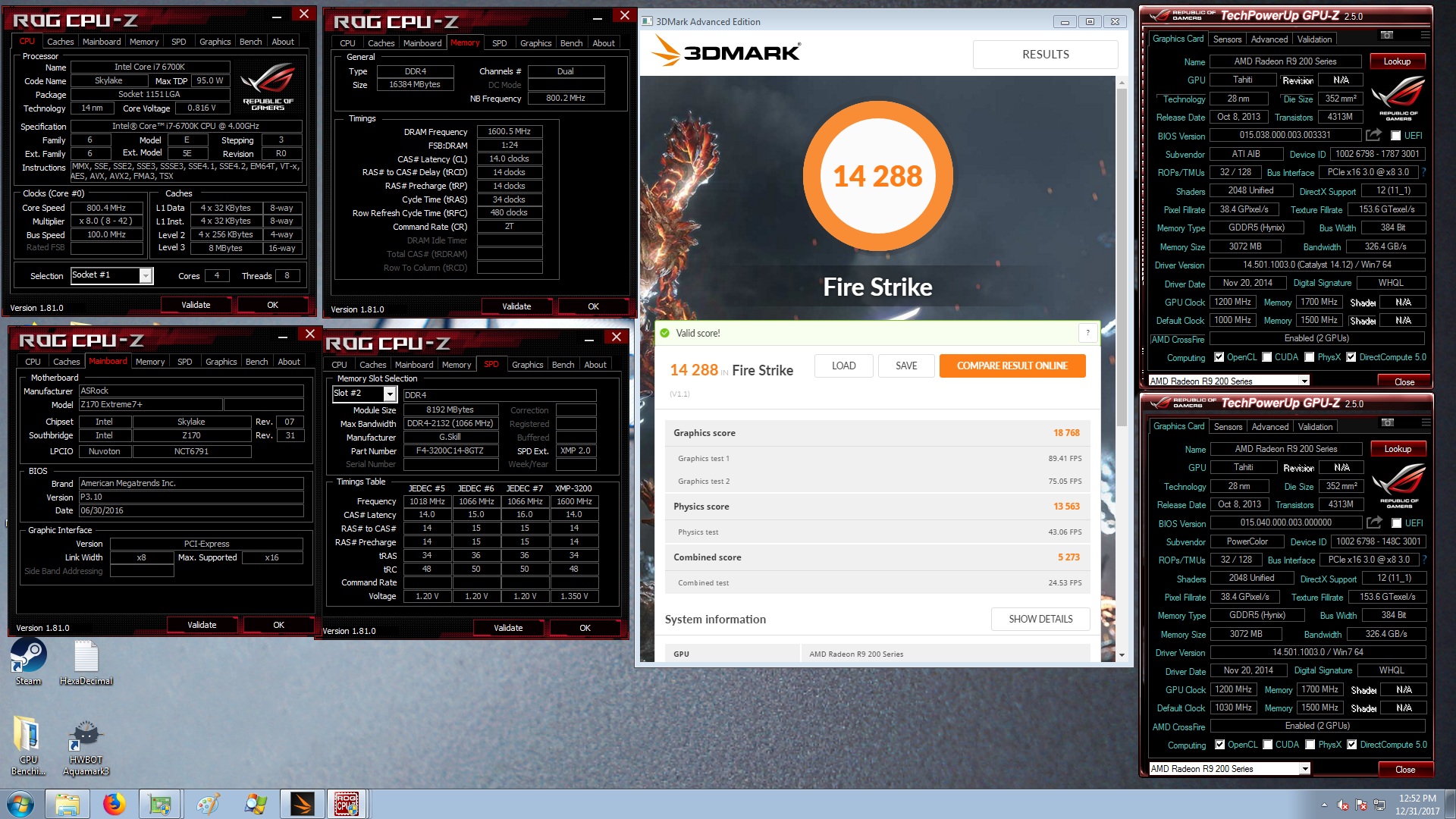Click screenshot camera icon in top GPU-Z window
This screenshot has width=1456, height=819.
(x=1386, y=35)
